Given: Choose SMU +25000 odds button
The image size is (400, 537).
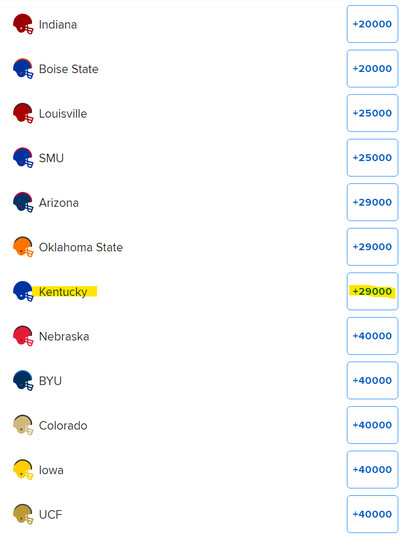Looking at the screenshot, I should [x=372, y=158].
